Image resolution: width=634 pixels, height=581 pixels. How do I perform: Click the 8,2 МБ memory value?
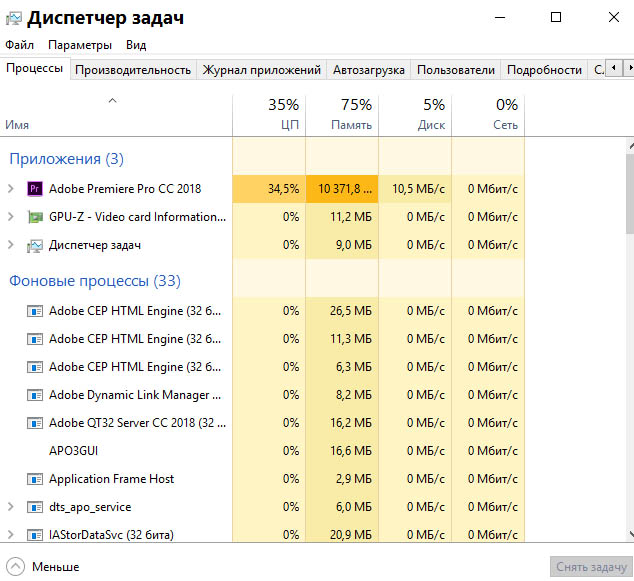tap(354, 395)
